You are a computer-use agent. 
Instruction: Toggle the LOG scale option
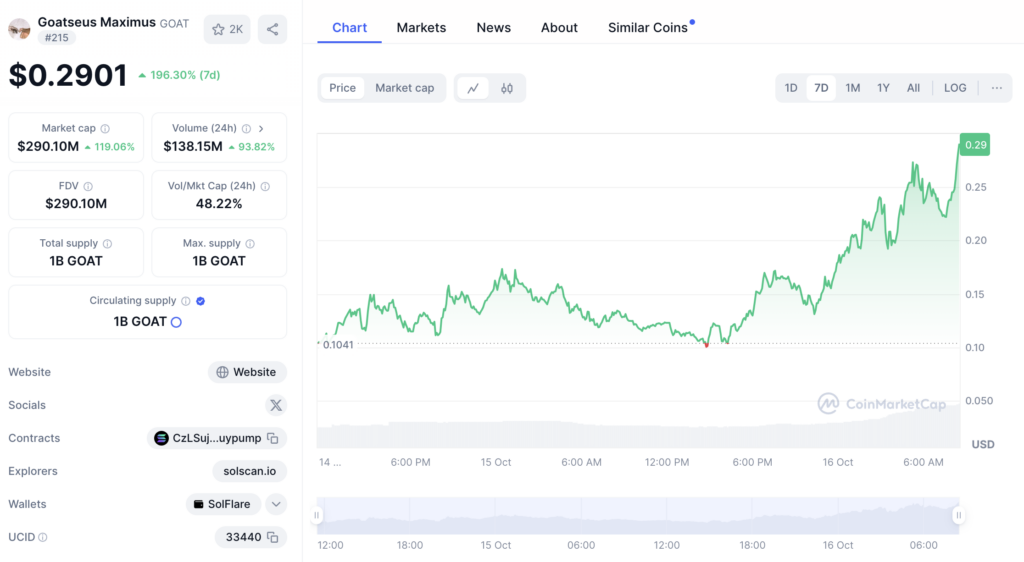(955, 88)
